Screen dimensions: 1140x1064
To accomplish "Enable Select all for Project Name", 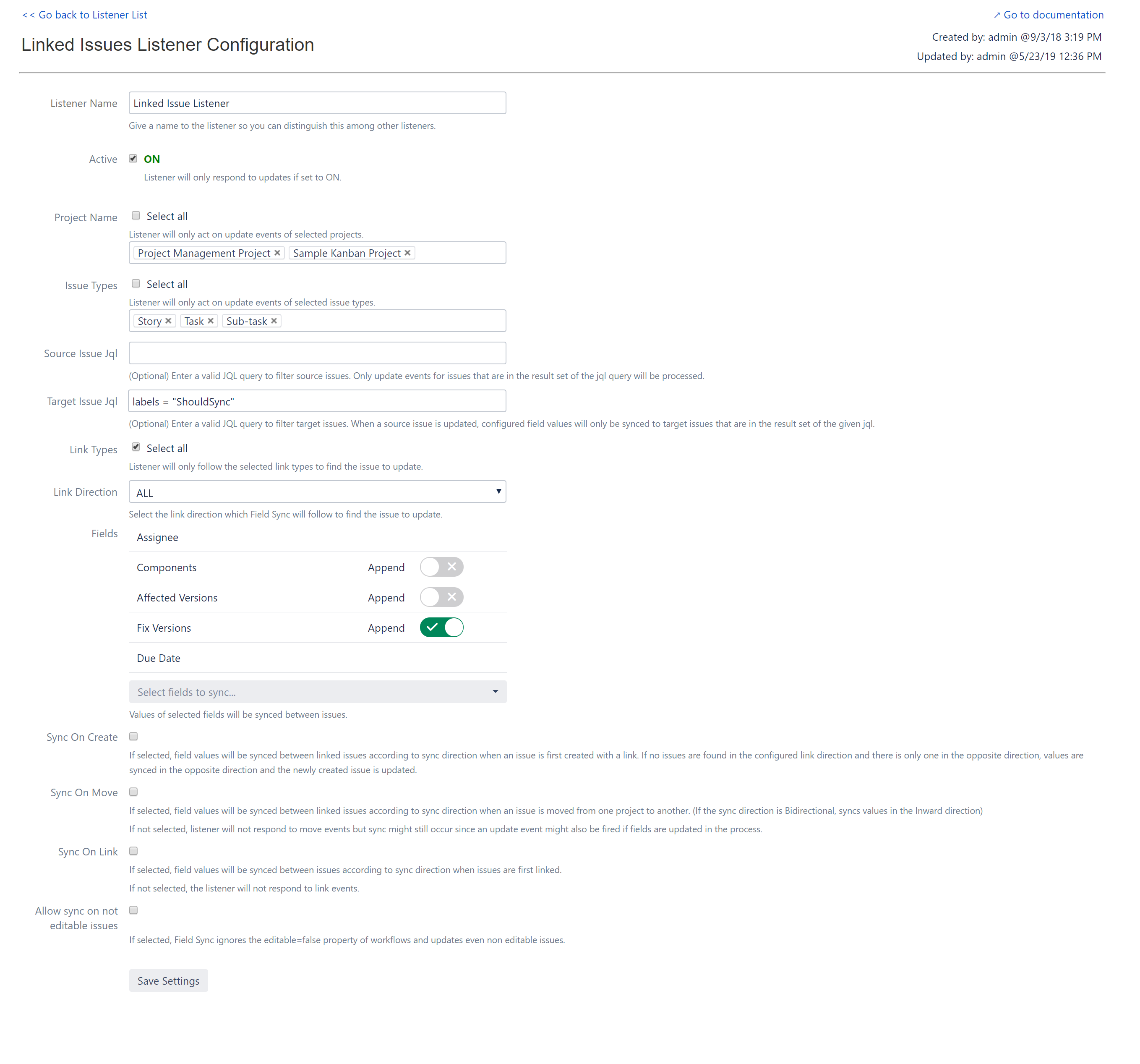I will point(136,215).
